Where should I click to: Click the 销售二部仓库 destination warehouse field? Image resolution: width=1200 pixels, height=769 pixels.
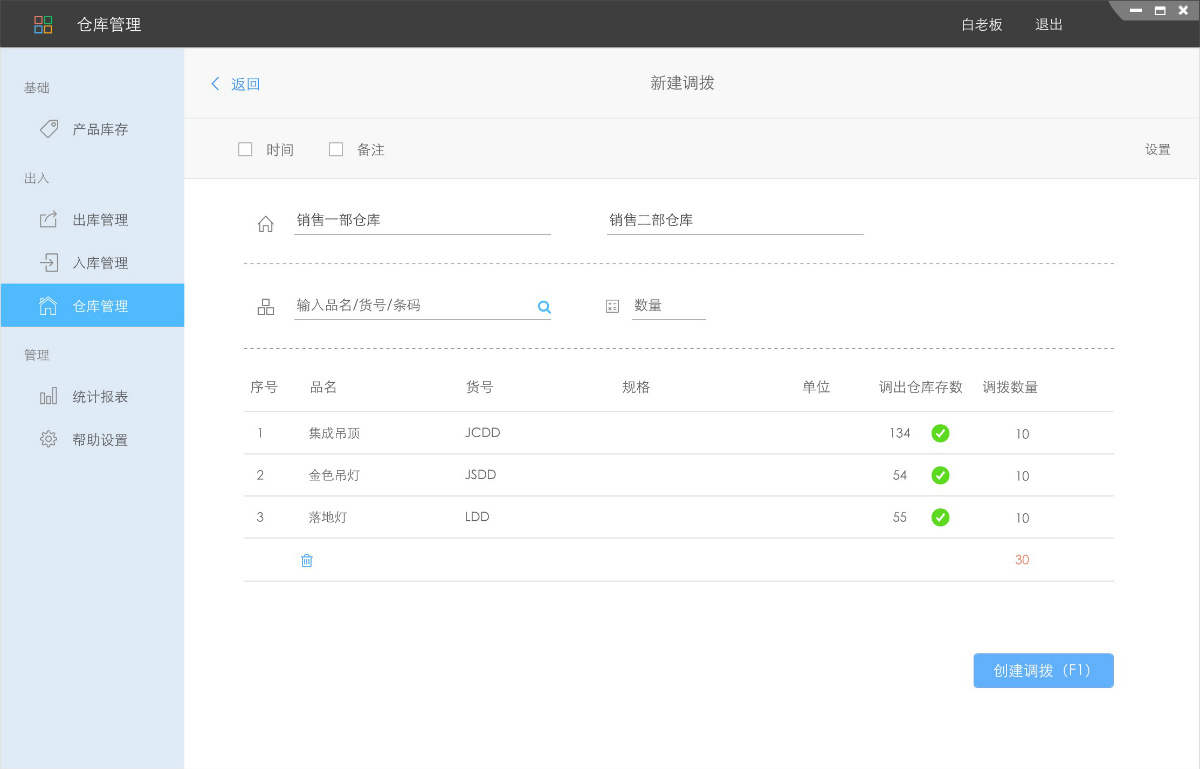click(735, 220)
